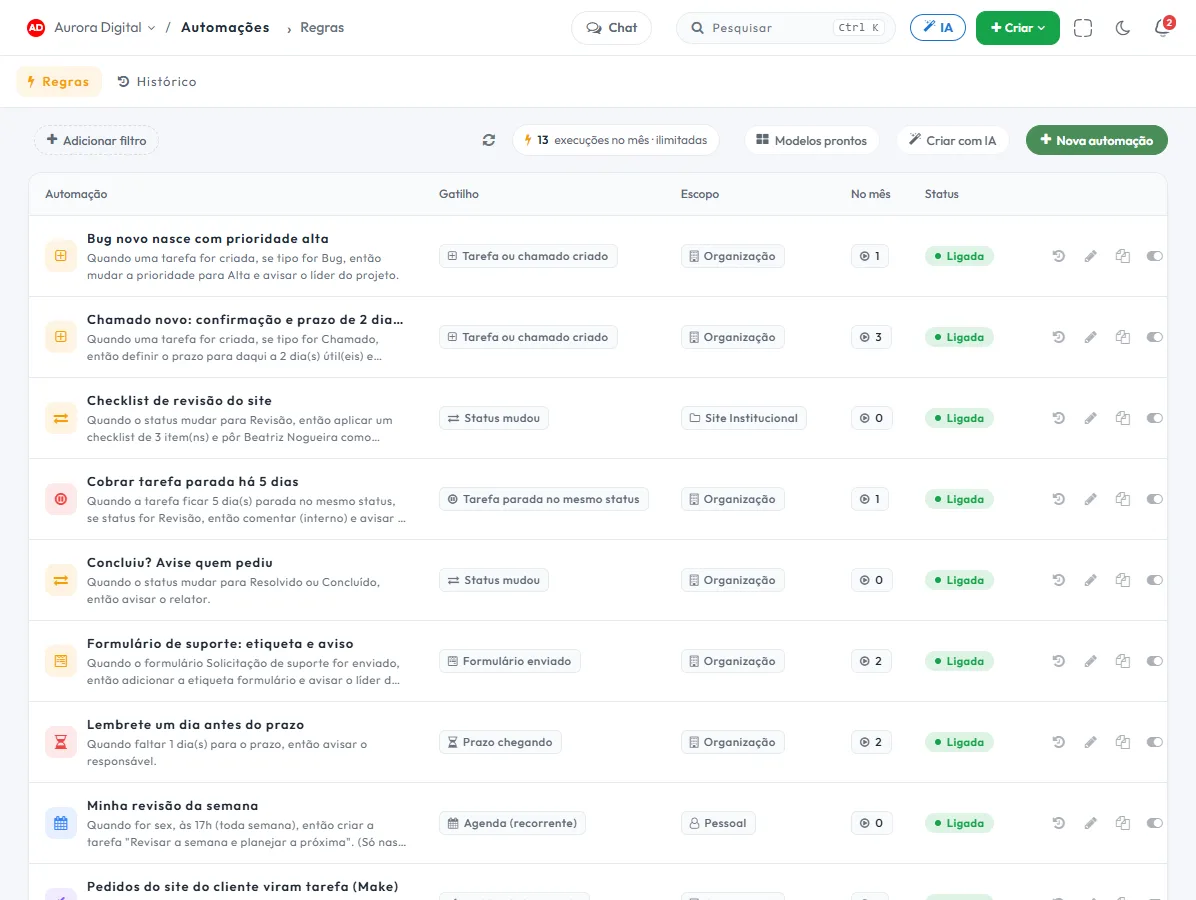Open the Chat button
Viewport: 1196px width, 900px height.
(612, 27)
